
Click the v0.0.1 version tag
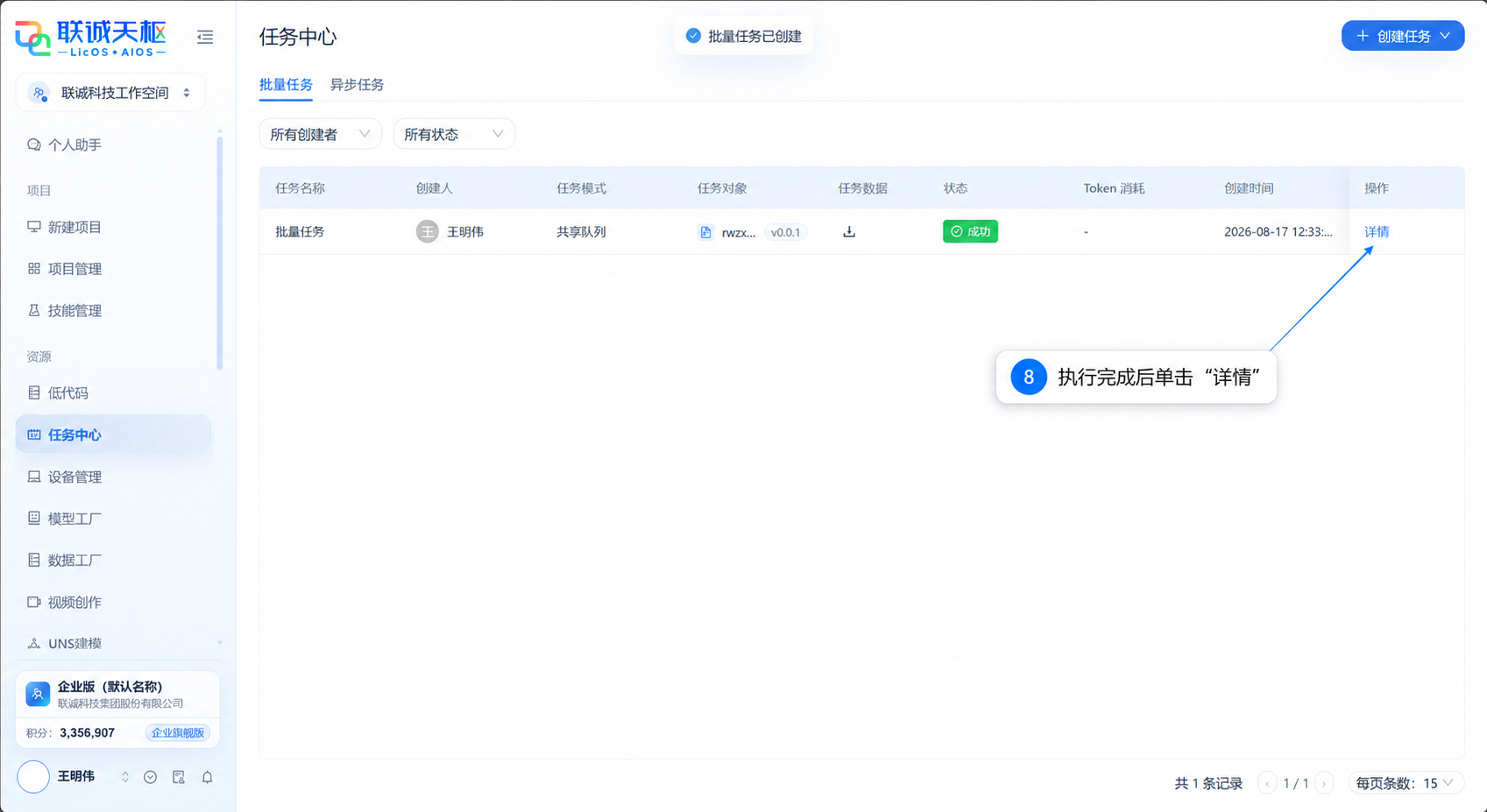click(x=785, y=233)
